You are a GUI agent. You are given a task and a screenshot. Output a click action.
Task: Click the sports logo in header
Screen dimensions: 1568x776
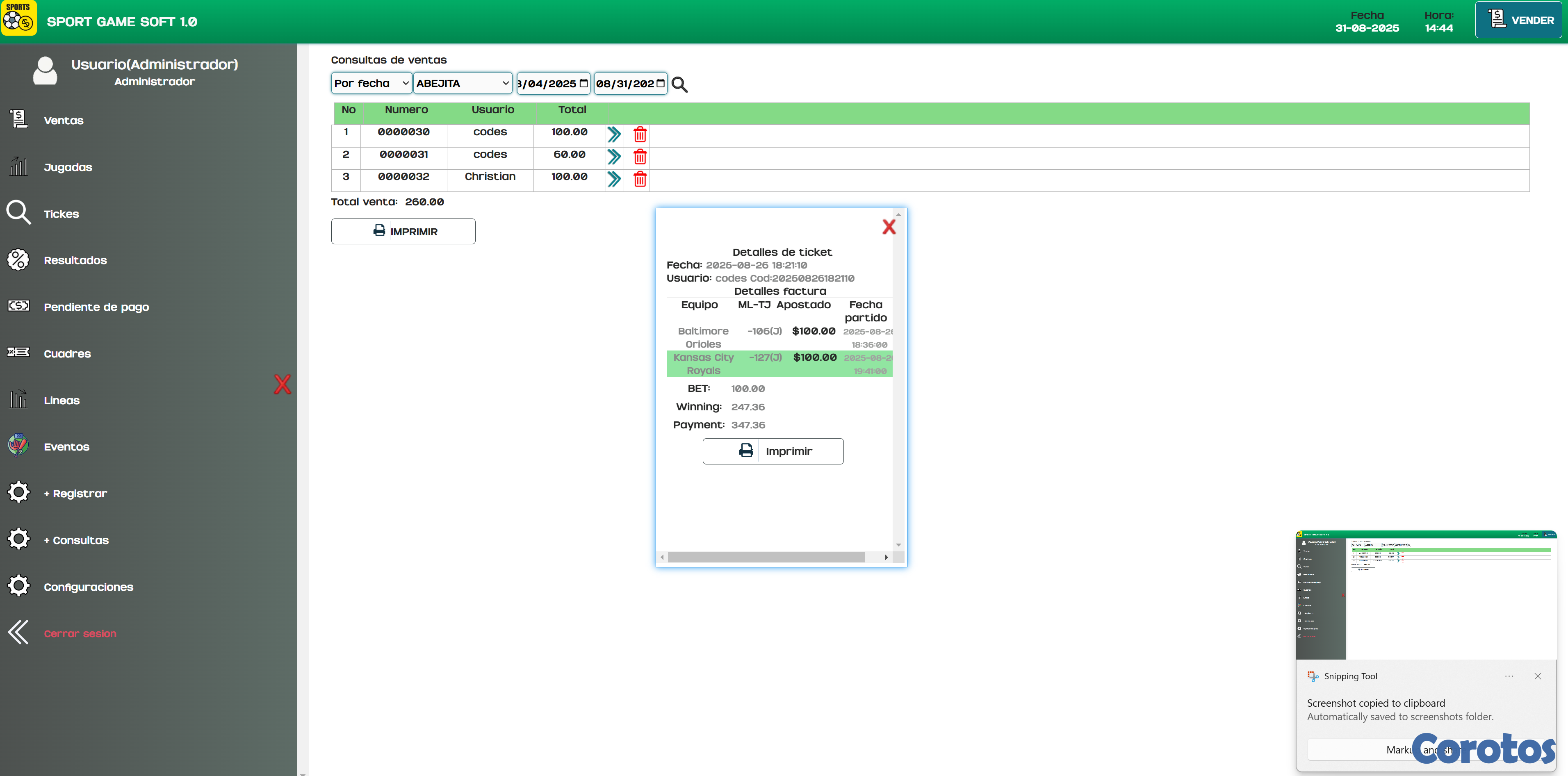pyautogui.click(x=18, y=18)
